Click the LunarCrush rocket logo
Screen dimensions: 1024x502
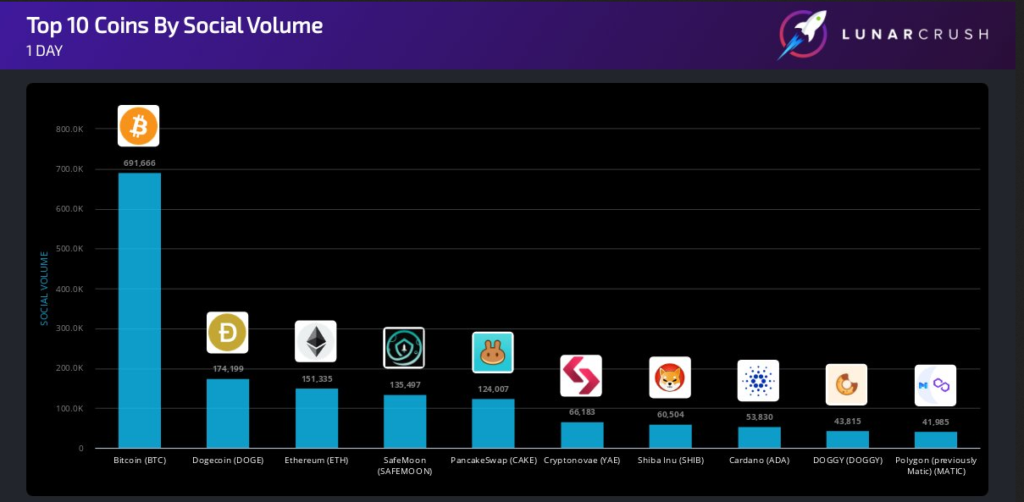(x=803, y=34)
